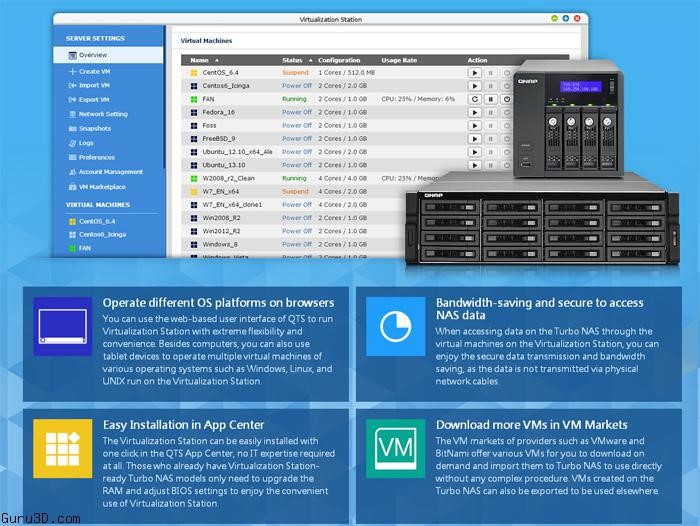Click the power icon in CentOS_6.4 row
The image size is (700, 526).
tap(506, 73)
